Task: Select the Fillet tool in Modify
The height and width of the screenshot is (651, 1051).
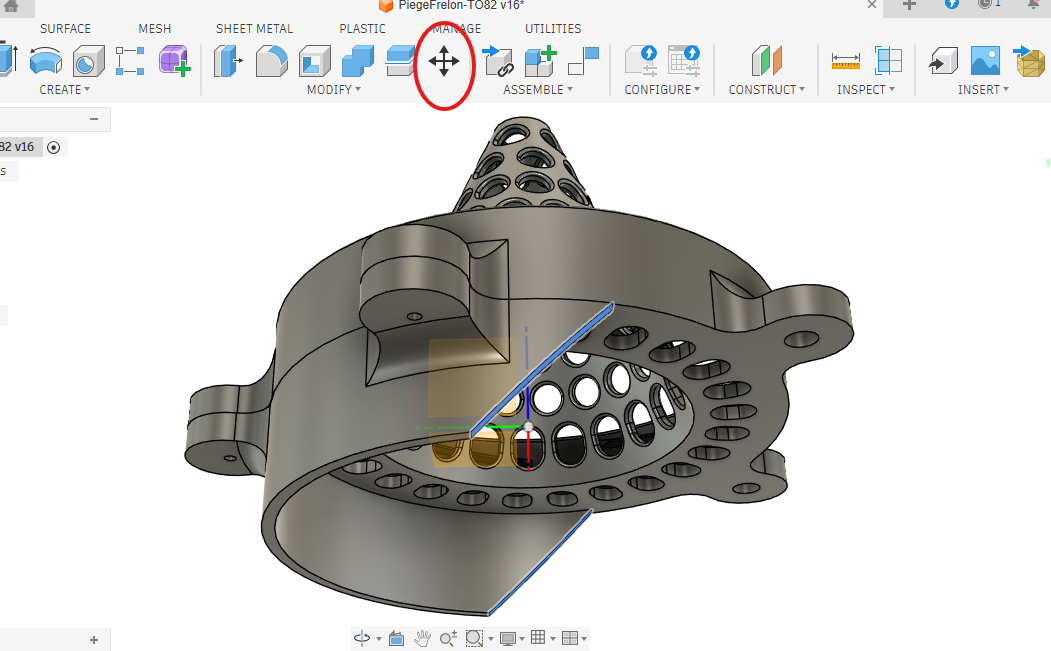Action: 272,62
